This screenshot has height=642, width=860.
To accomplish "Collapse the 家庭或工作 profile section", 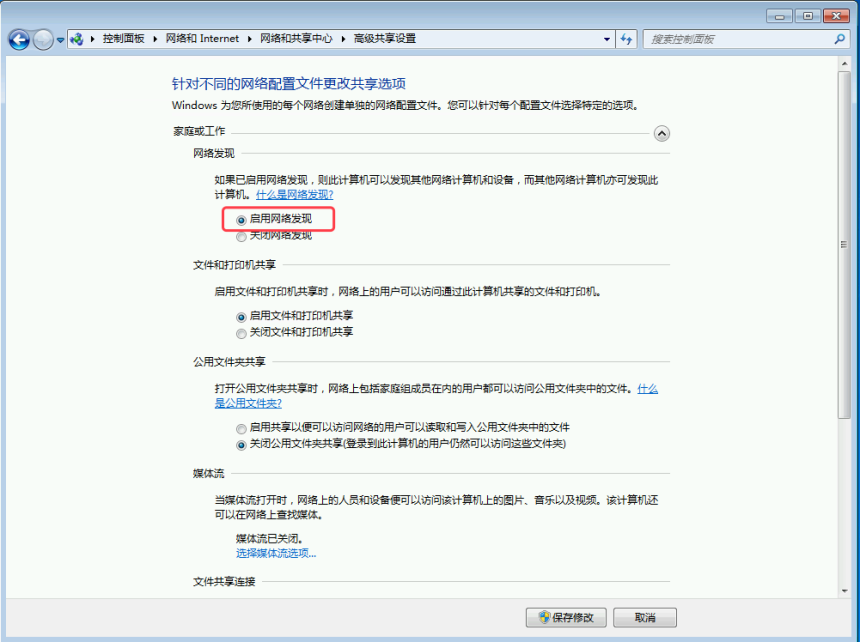I will pyautogui.click(x=661, y=133).
